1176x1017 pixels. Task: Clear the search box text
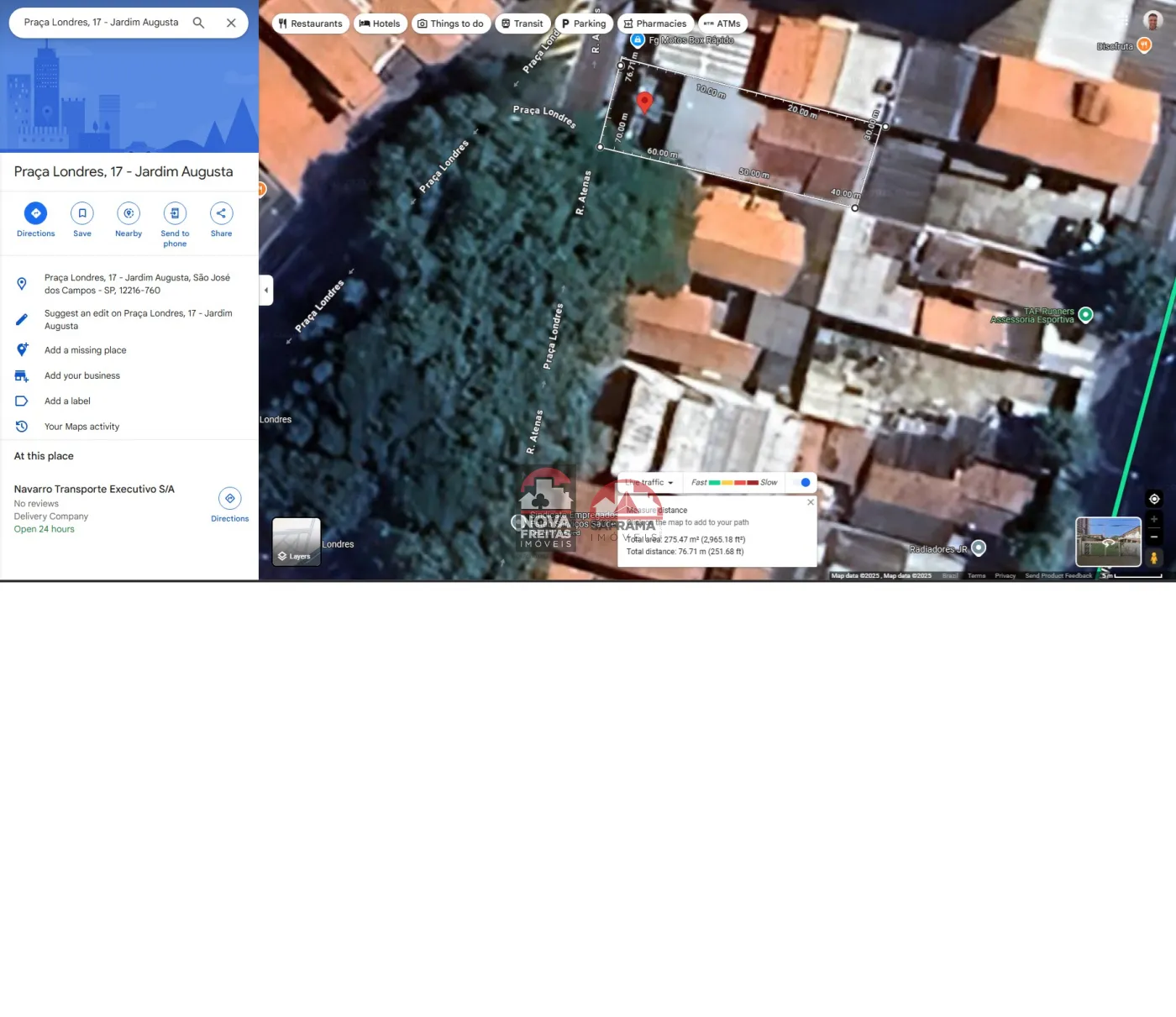pyautogui.click(x=231, y=23)
